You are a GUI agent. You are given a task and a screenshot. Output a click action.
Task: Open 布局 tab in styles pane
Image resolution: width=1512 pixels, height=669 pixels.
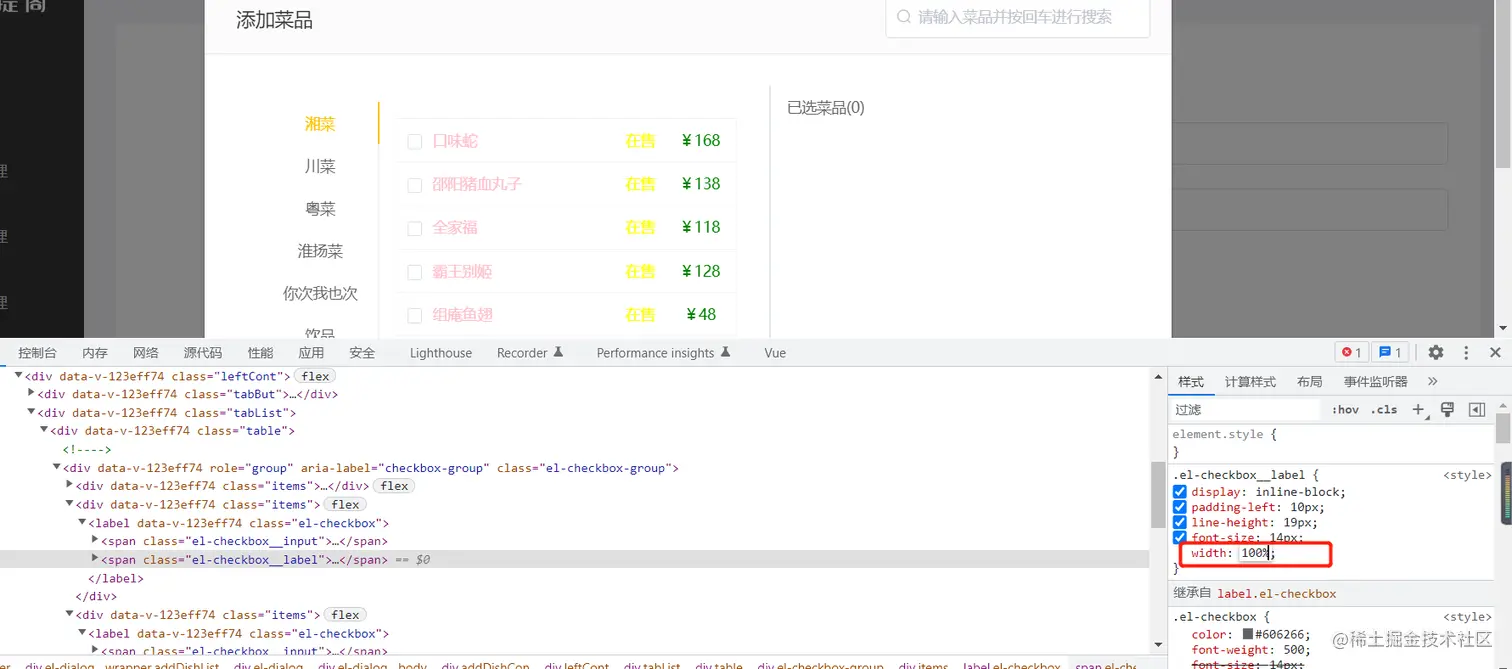tap(1309, 381)
